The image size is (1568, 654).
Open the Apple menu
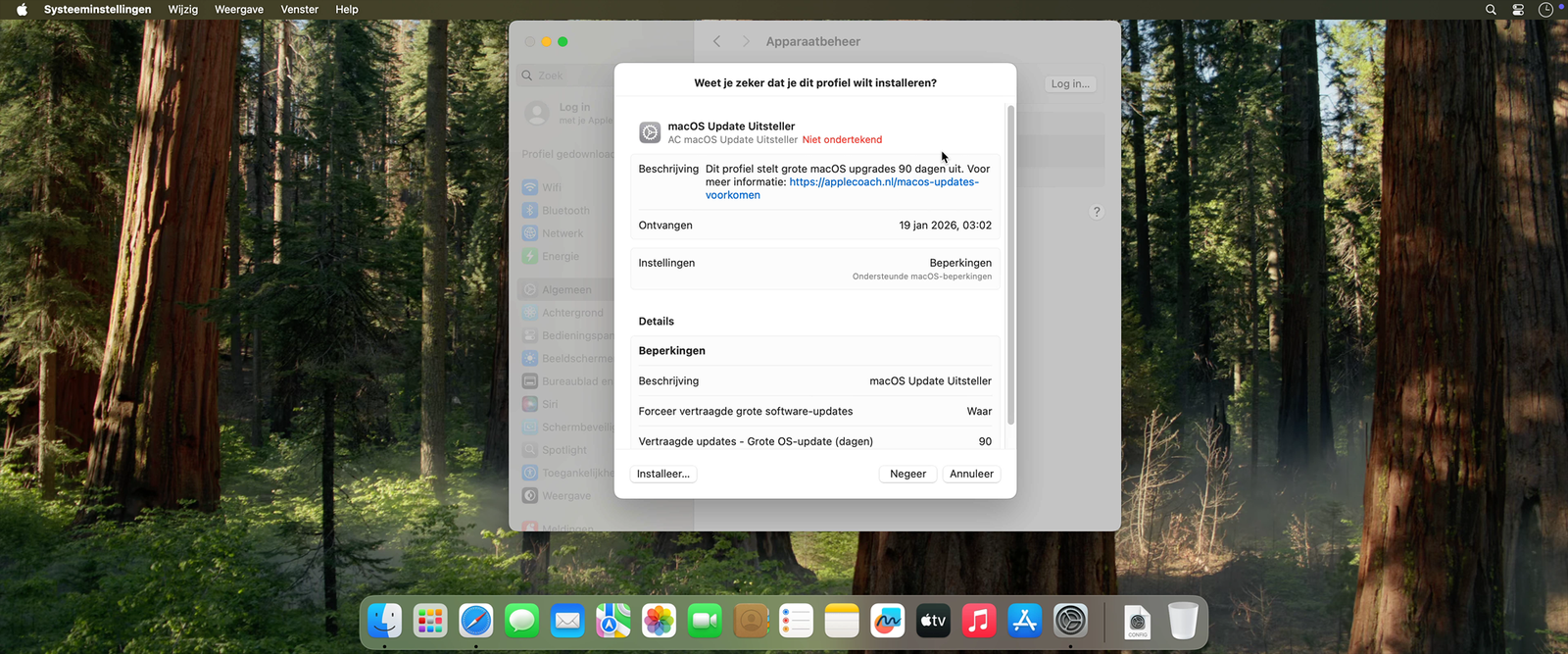pos(22,10)
